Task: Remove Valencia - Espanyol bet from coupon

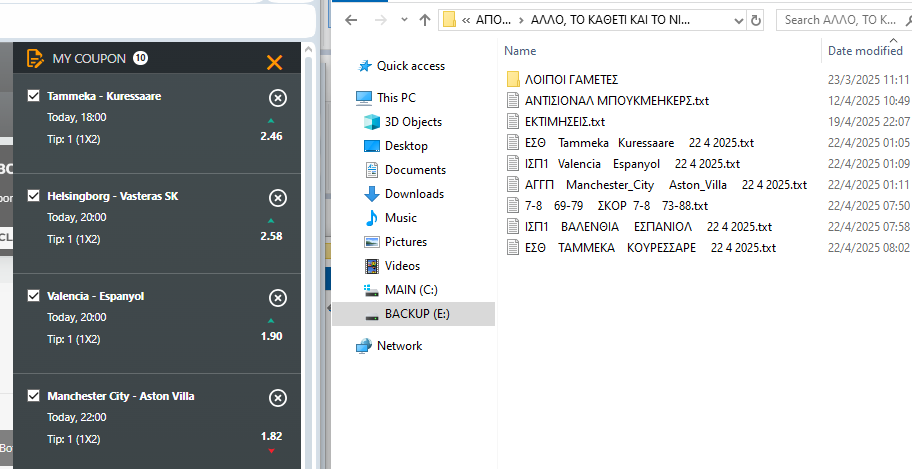Action: coord(278,297)
